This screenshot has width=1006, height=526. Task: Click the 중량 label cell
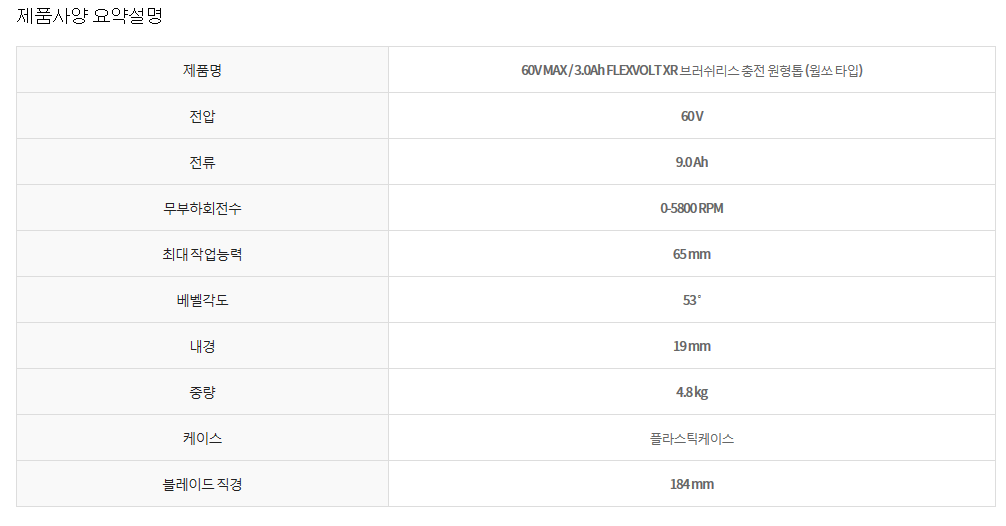click(202, 392)
